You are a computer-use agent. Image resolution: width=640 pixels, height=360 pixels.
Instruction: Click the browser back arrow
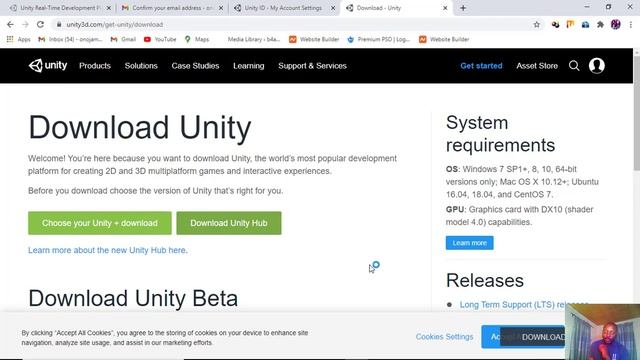coord(10,24)
